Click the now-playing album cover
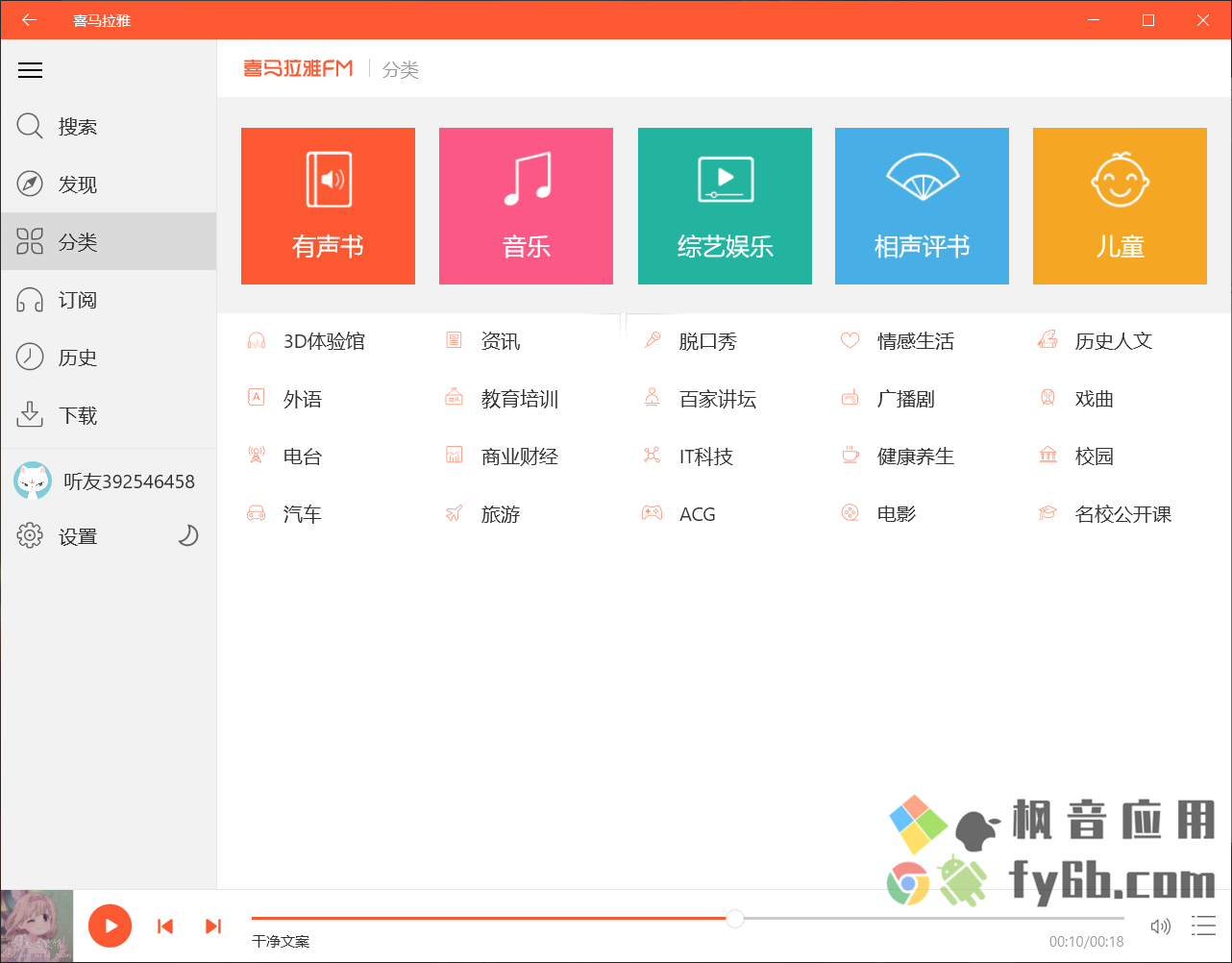 click(x=37, y=926)
